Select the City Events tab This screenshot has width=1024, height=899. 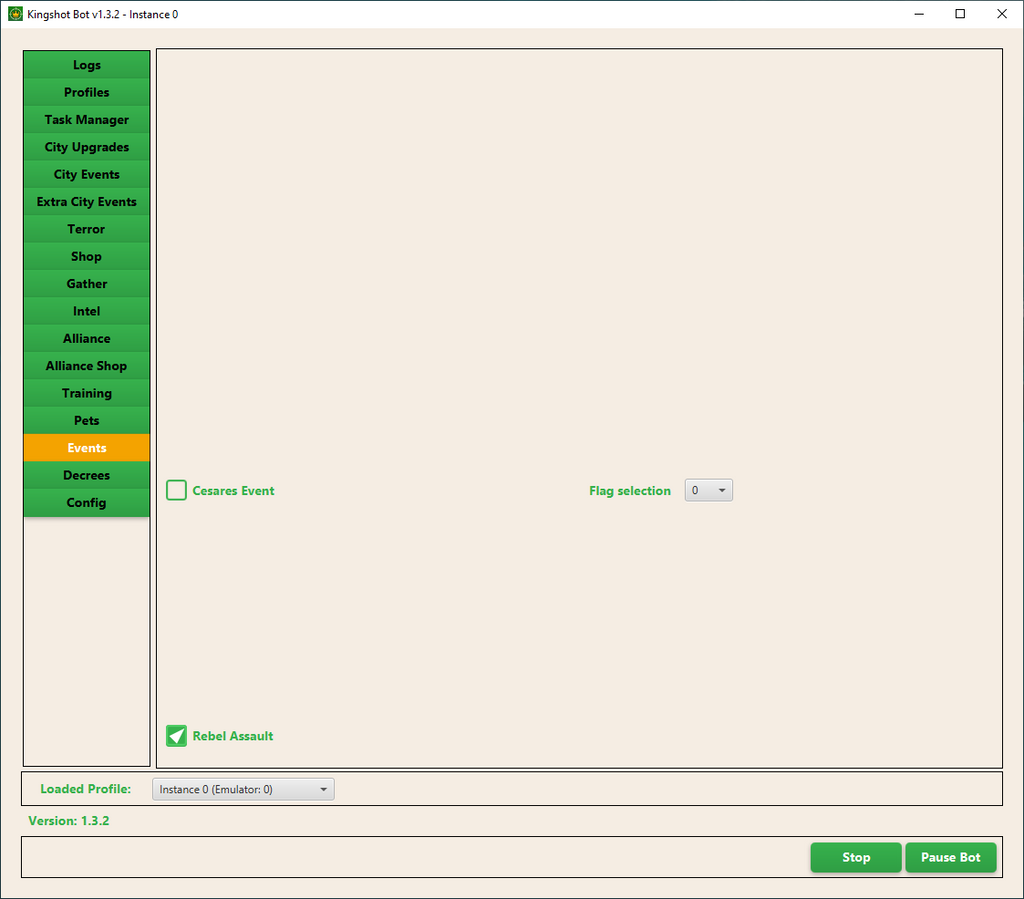pos(87,174)
